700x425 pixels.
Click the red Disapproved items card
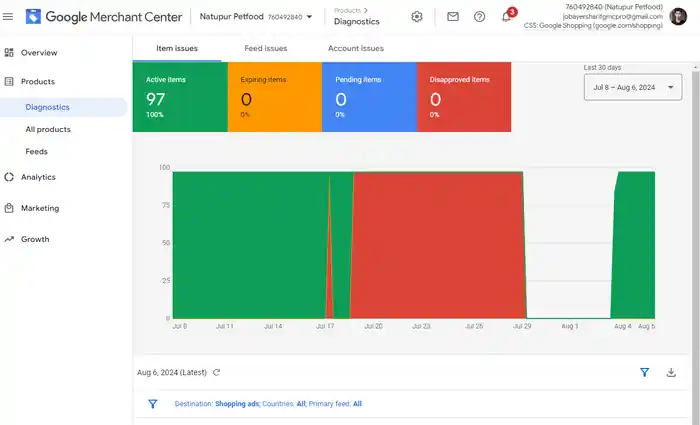[x=464, y=97]
